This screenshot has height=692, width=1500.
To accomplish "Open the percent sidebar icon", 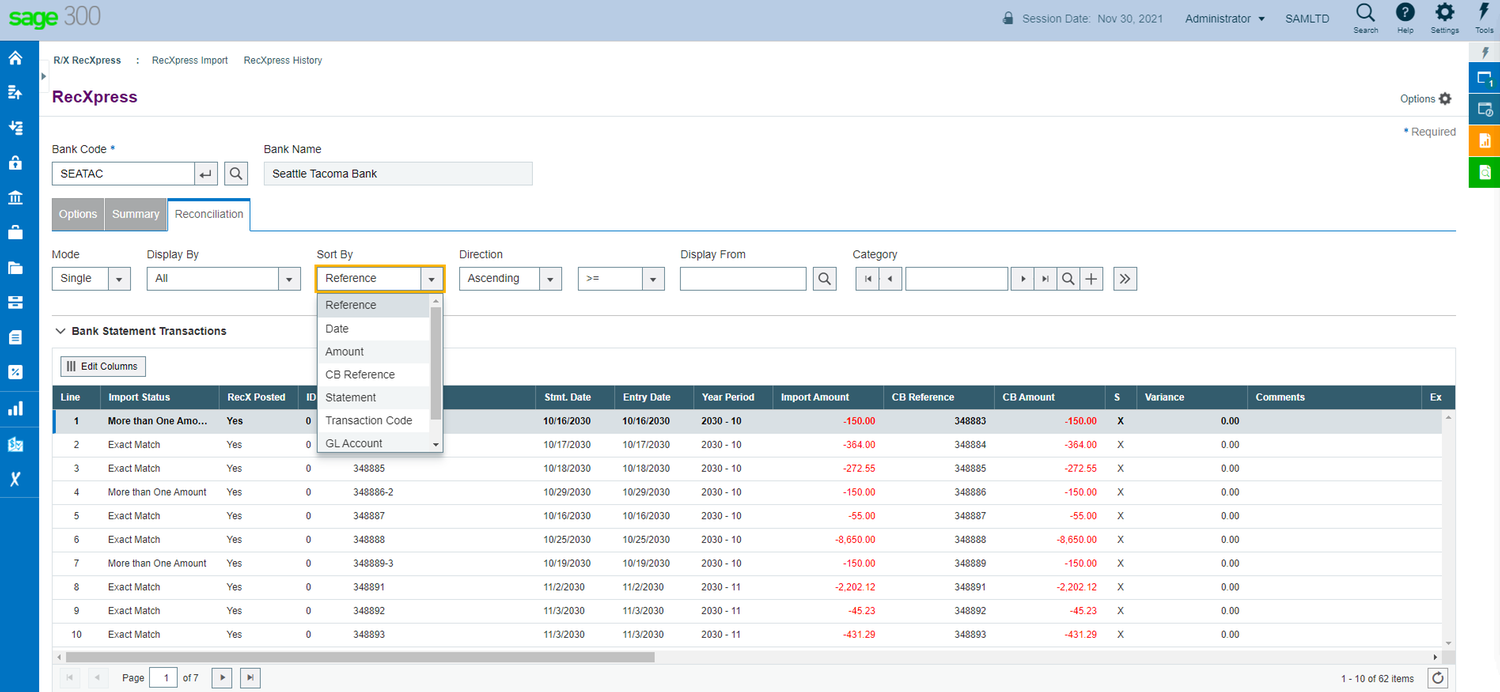I will [15, 372].
